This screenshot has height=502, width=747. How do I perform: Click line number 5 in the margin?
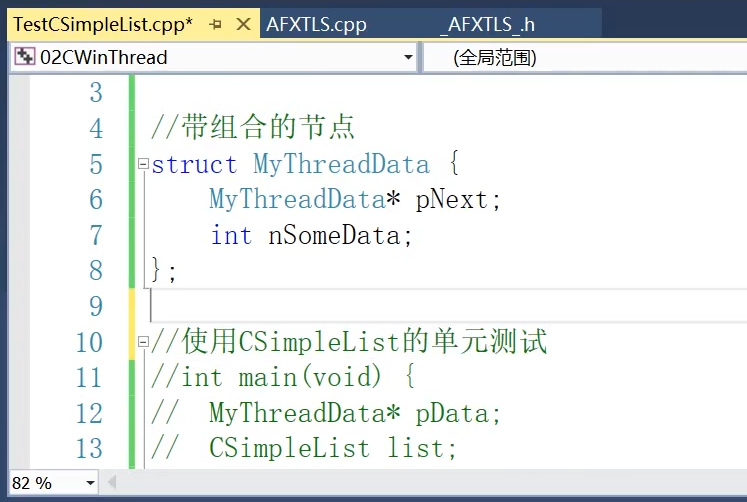tap(96, 164)
